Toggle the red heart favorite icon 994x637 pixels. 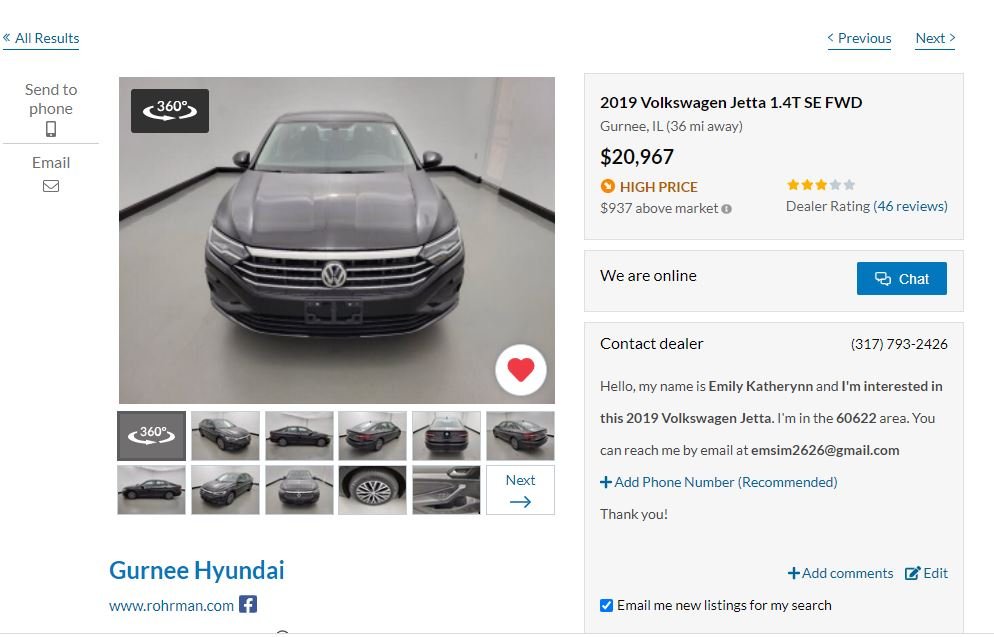pyautogui.click(x=520, y=370)
